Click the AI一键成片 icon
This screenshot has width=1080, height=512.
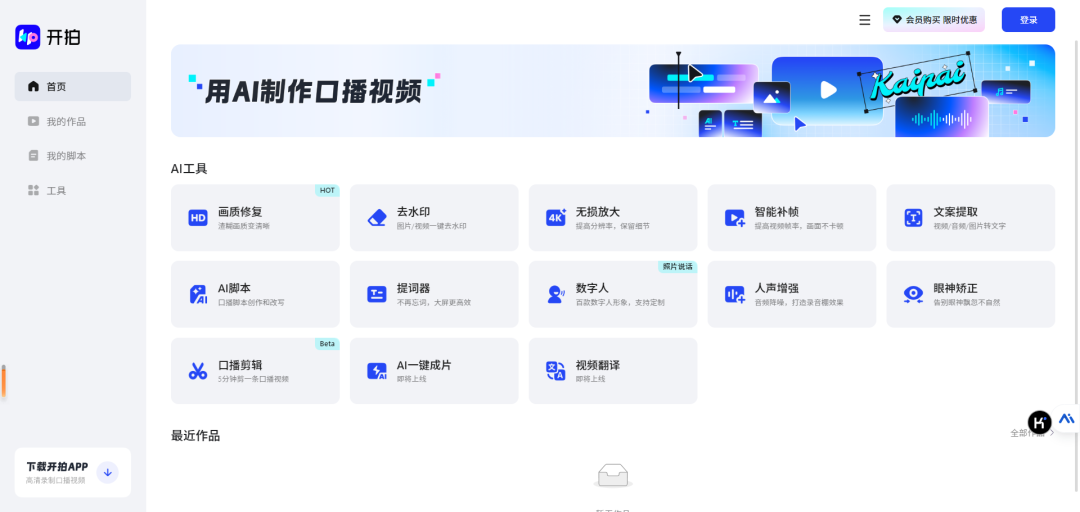click(377, 371)
